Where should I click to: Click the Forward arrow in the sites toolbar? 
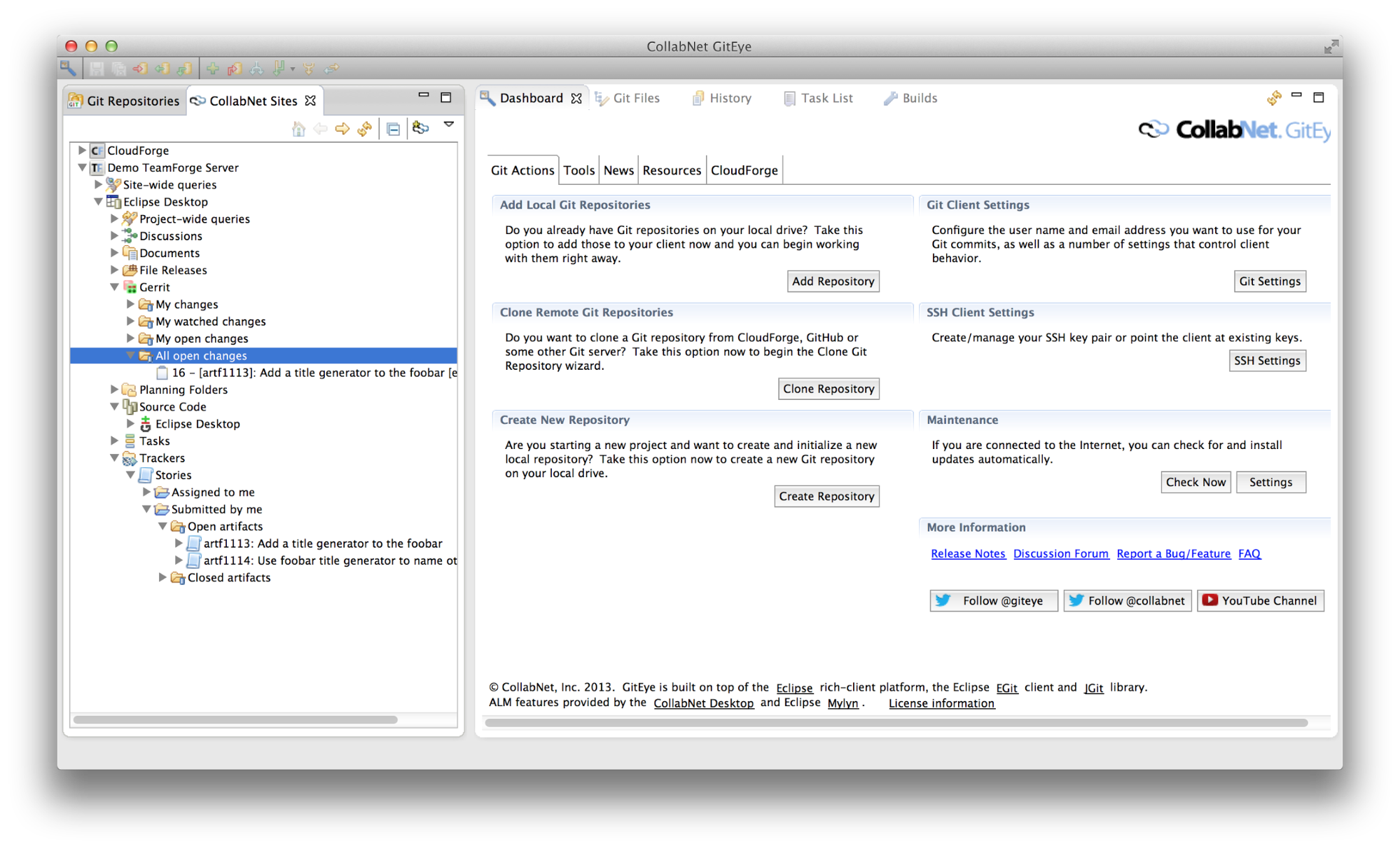coord(342,129)
